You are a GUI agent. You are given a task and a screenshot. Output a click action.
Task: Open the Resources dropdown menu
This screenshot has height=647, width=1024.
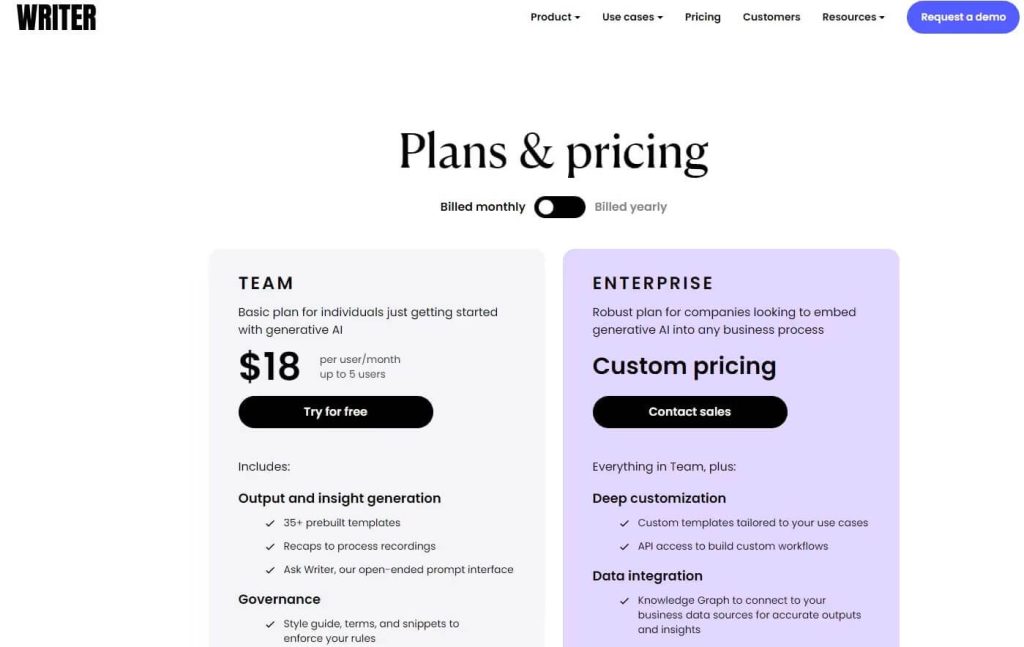click(x=853, y=17)
